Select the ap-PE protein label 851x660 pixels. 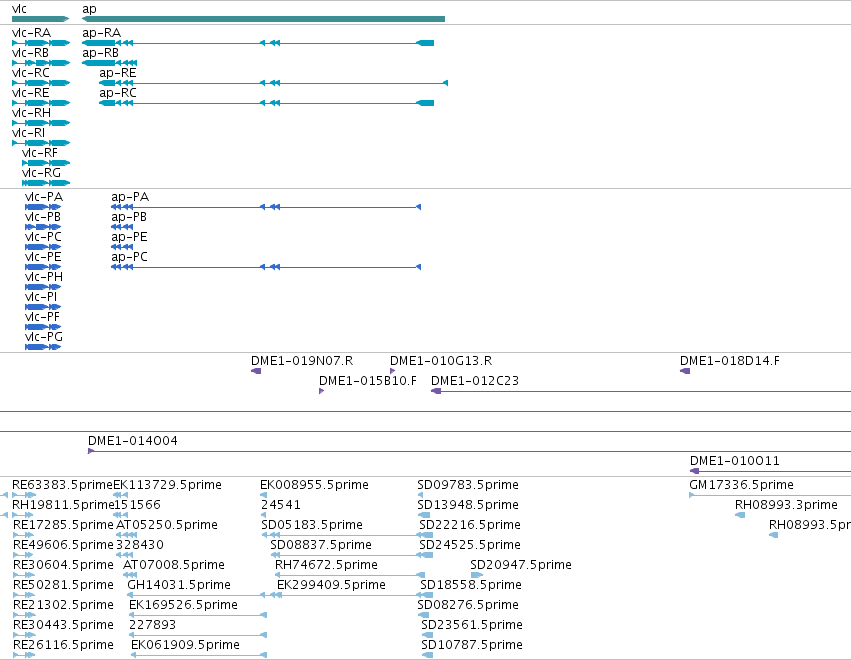point(129,237)
